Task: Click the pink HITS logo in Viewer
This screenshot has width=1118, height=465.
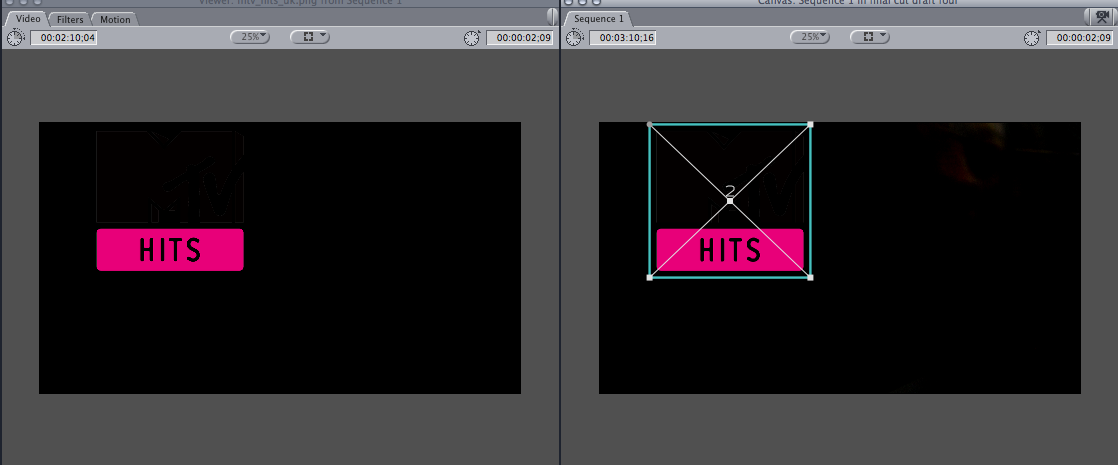Action: tap(170, 250)
